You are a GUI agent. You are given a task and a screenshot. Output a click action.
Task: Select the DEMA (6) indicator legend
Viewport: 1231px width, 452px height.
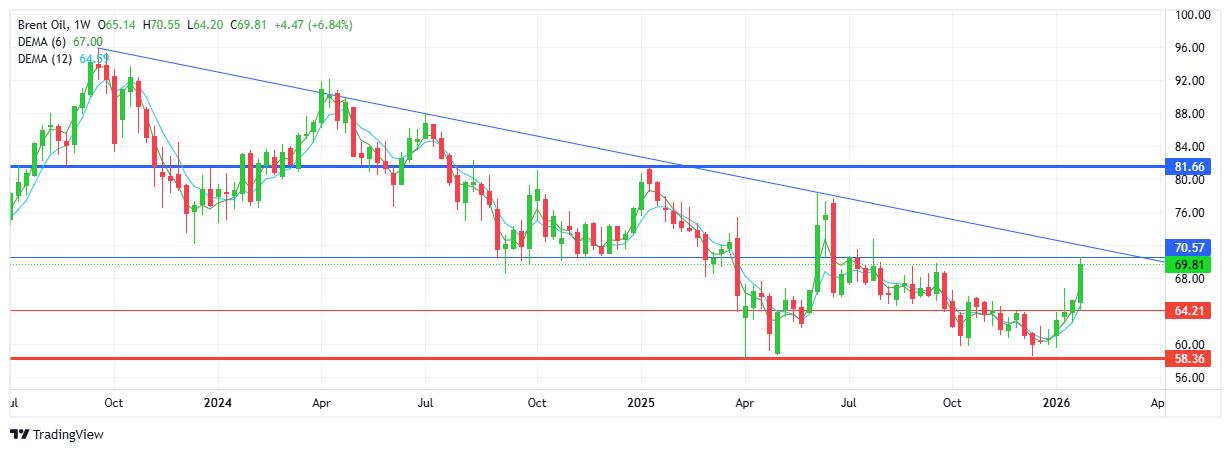coord(44,41)
